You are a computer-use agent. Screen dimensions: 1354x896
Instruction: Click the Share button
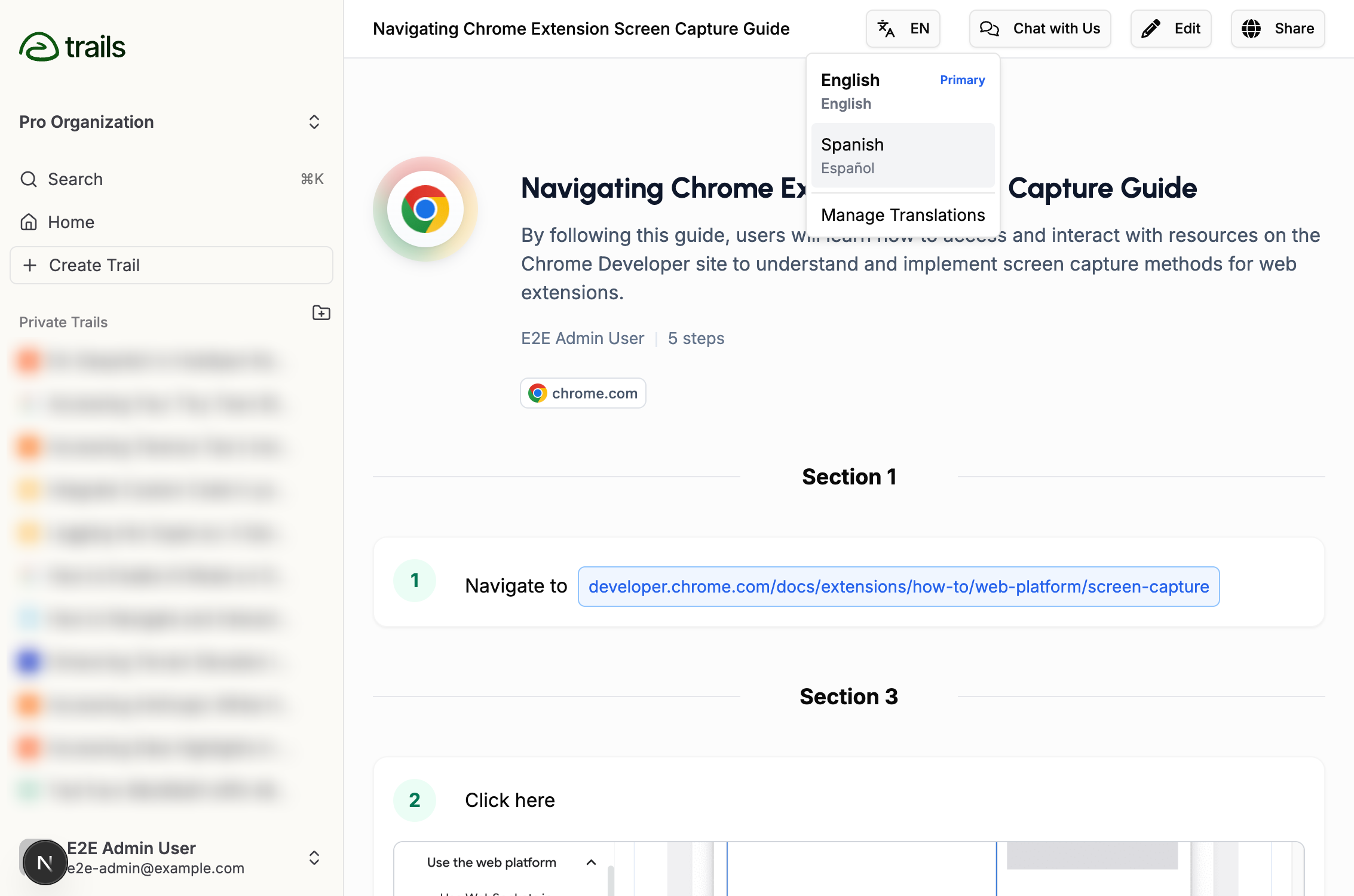(x=1278, y=29)
